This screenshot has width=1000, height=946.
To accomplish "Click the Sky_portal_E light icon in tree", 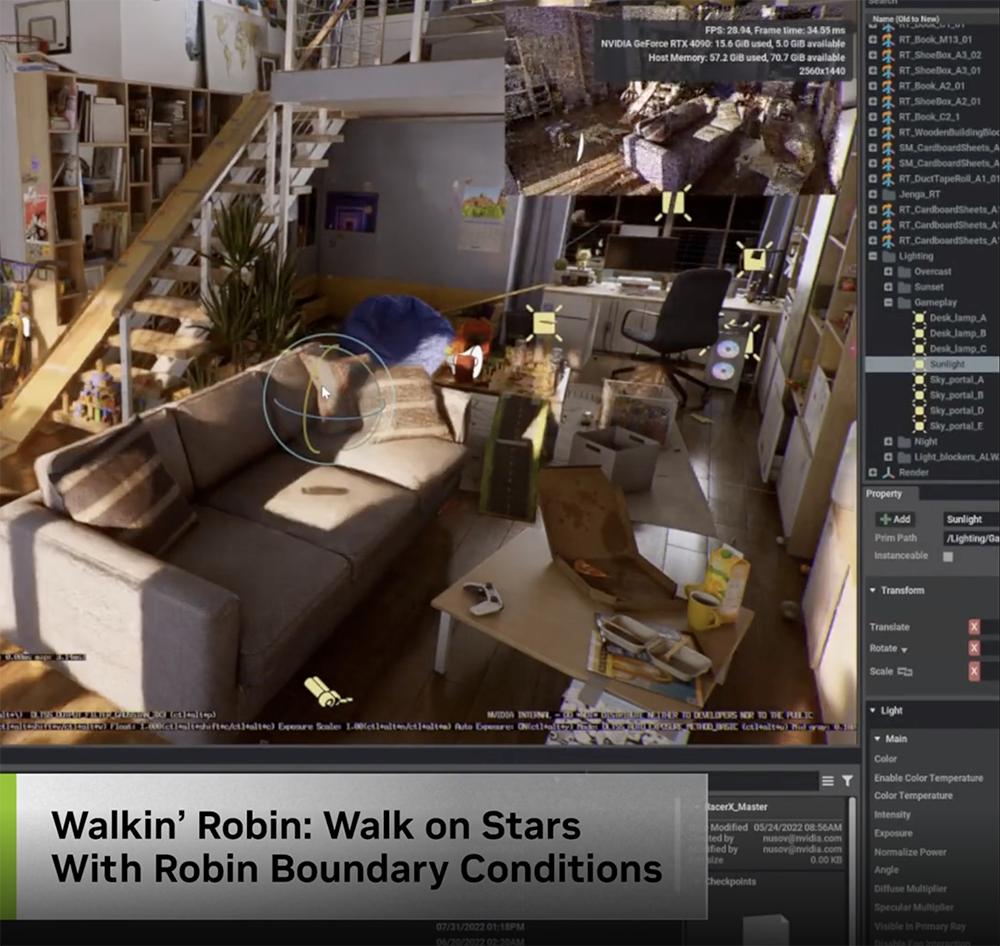I will [x=919, y=426].
